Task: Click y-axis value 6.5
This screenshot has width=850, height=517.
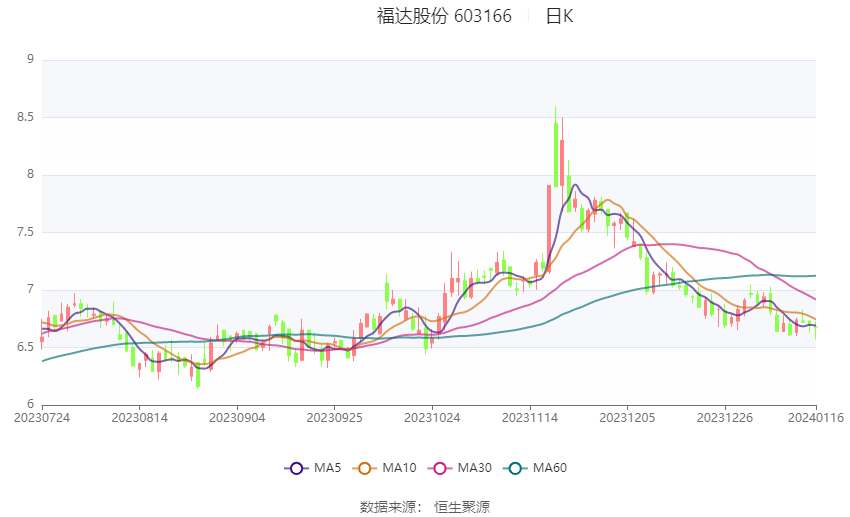Action: click(x=25, y=347)
